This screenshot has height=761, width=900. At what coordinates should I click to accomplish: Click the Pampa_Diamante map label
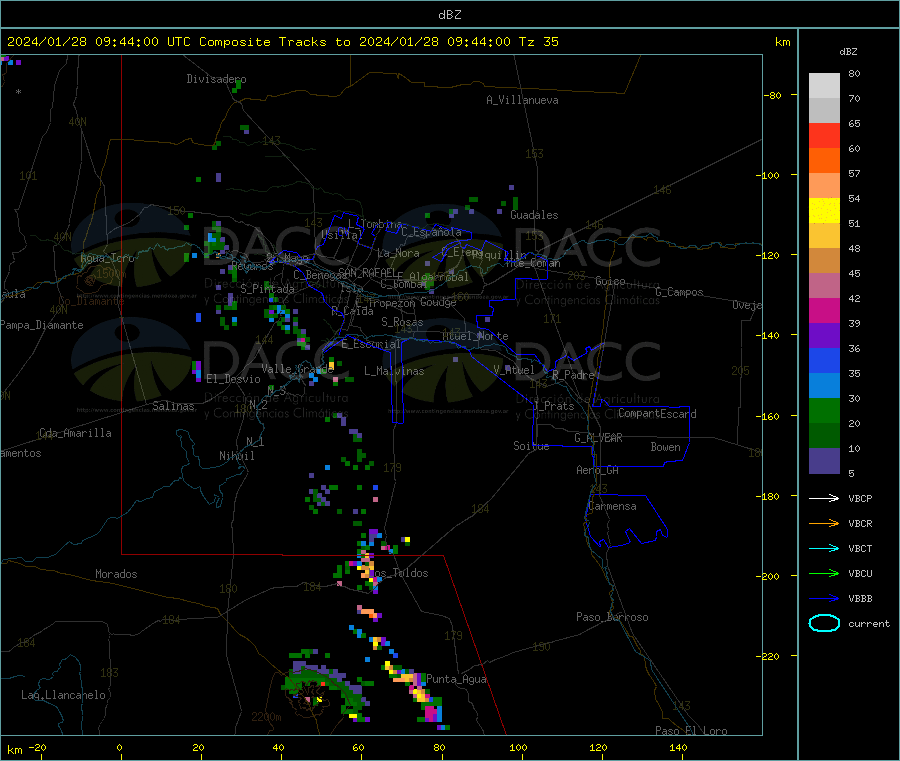[42, 325]
